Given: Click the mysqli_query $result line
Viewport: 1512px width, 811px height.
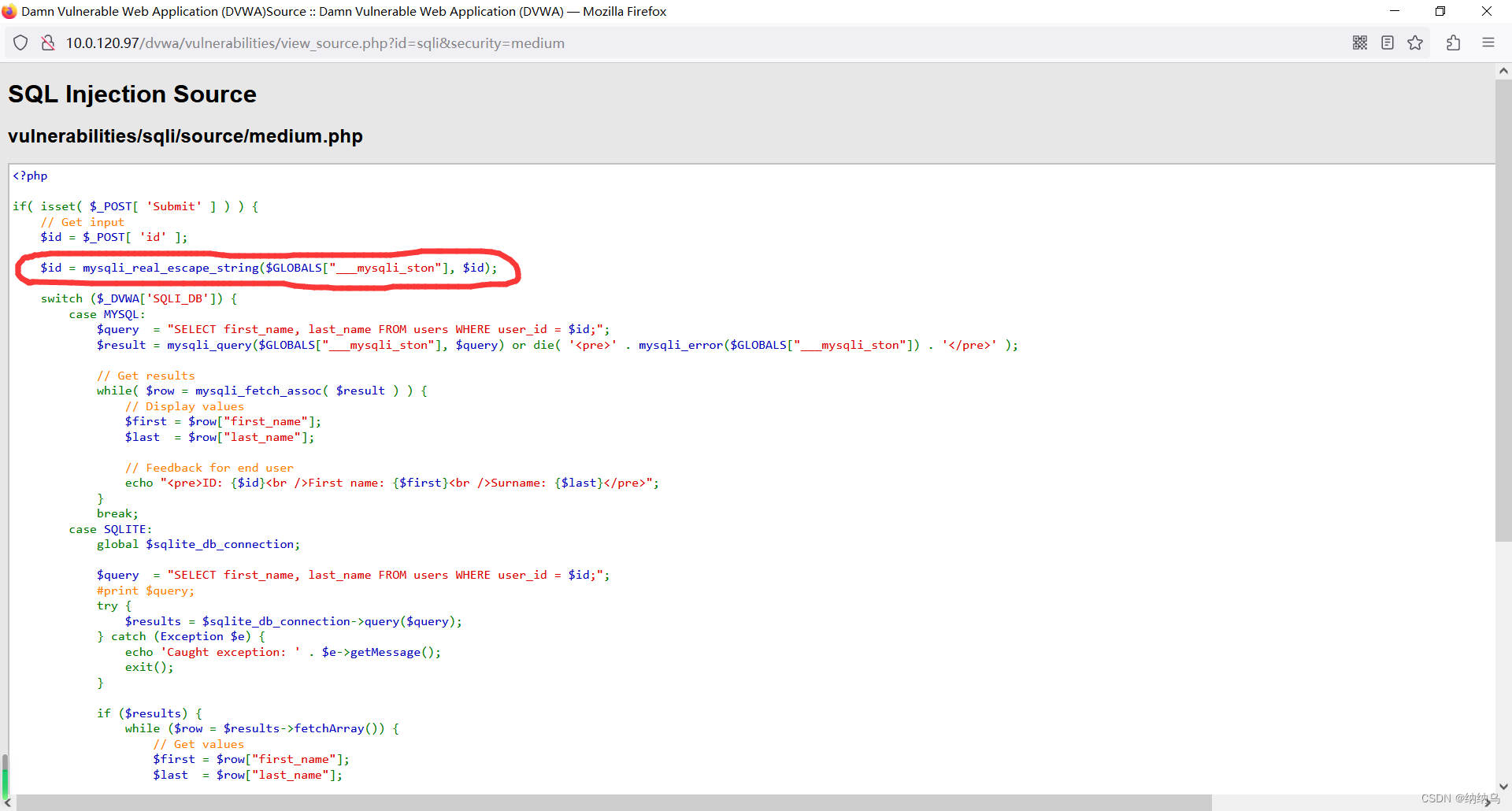Looking at the screenshot, I should (x=558, y=345).
